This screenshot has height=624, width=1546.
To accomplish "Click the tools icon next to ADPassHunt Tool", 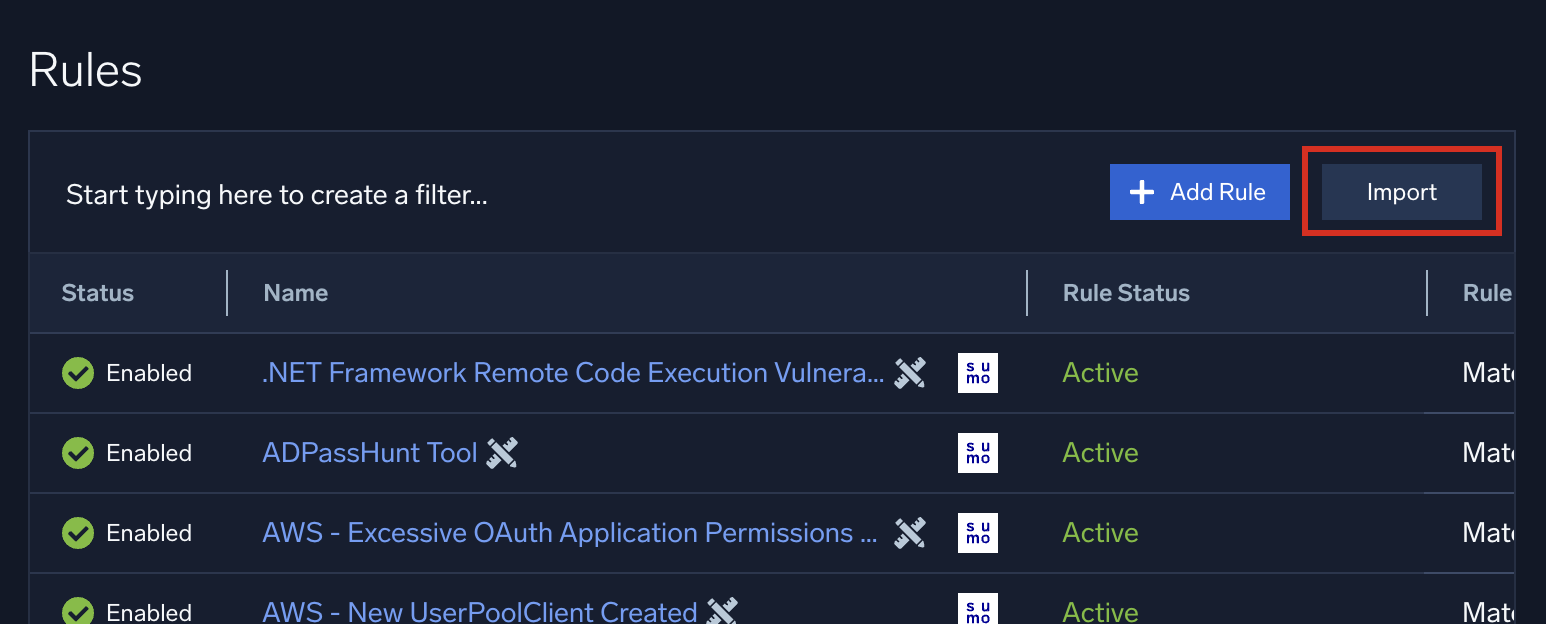I will (502, 453).
